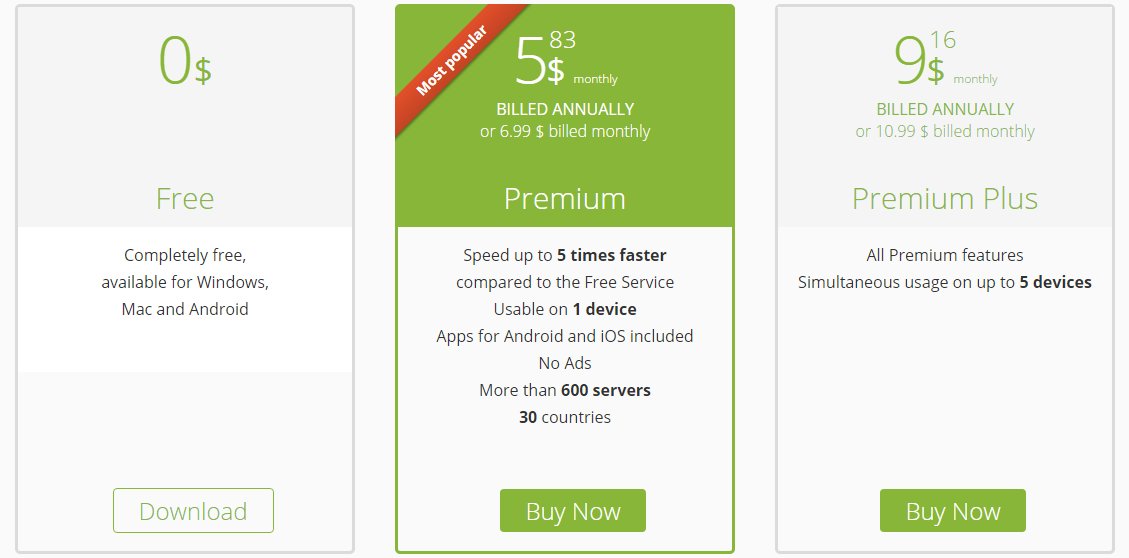Click '5 times faster' feature text
The width and height of the screenshot is (1129, 558).
click(612, 255)
